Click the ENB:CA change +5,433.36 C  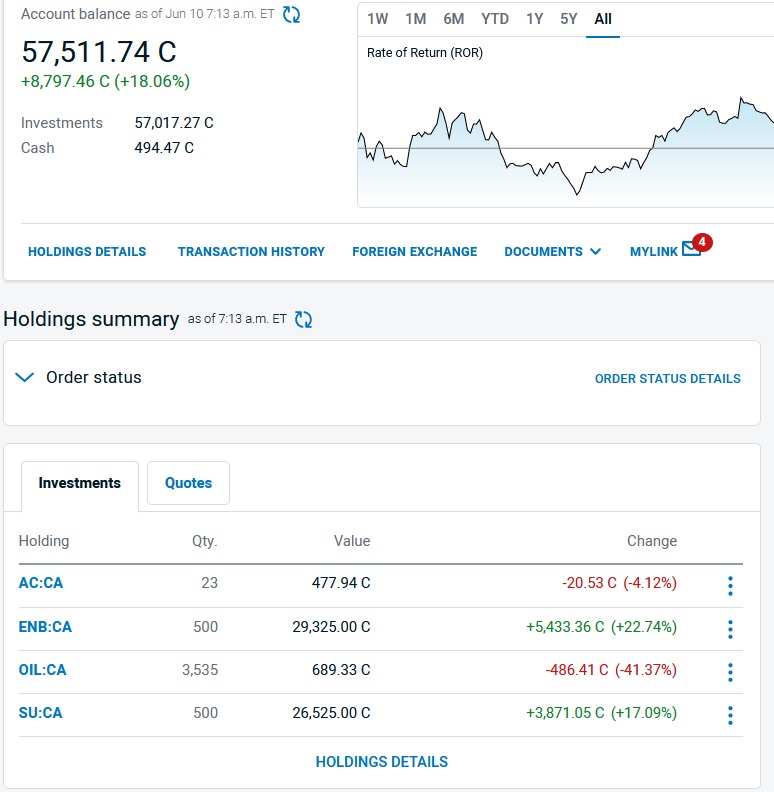point(565,627)
